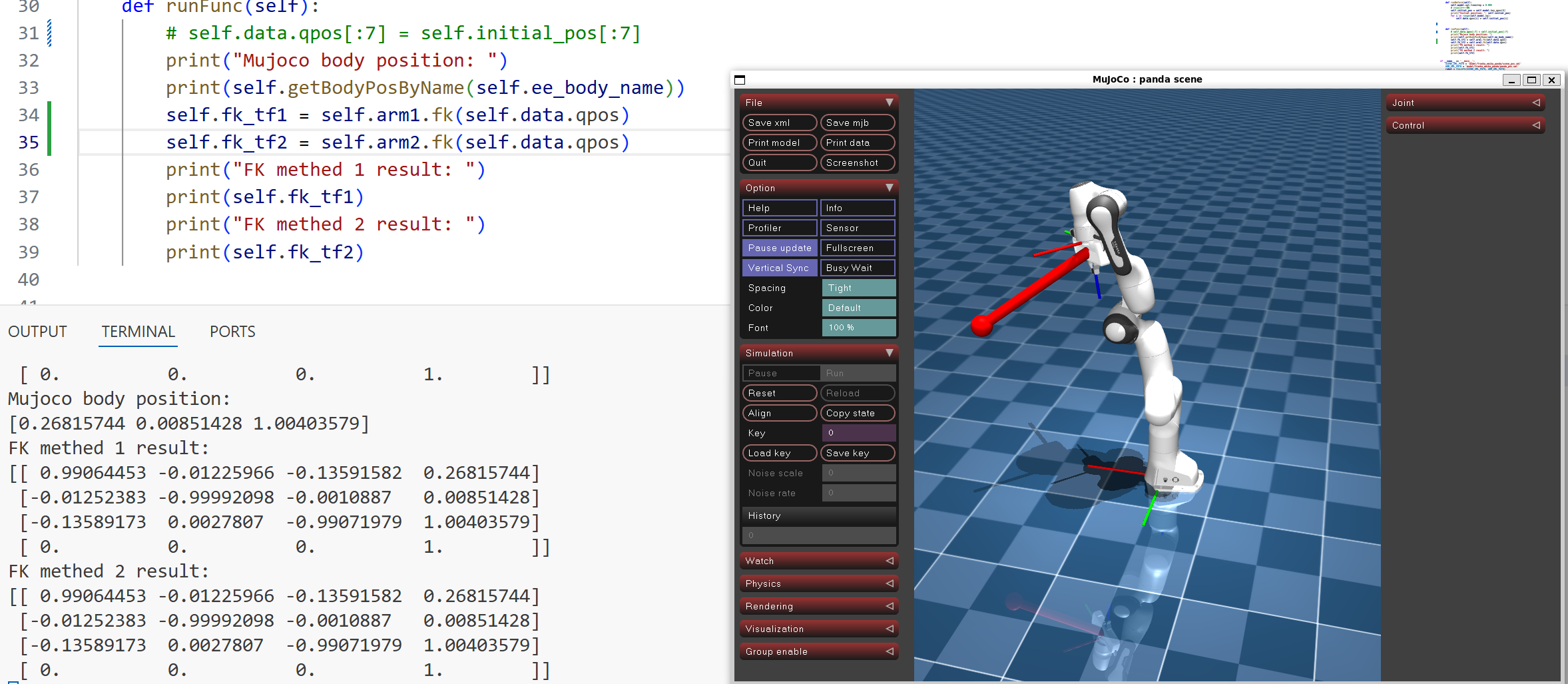Image resolution: width=1568 pixels, height=684 pixels.
Task: Click the MuJoCo window menu icon
Action: tap(740, 80)
